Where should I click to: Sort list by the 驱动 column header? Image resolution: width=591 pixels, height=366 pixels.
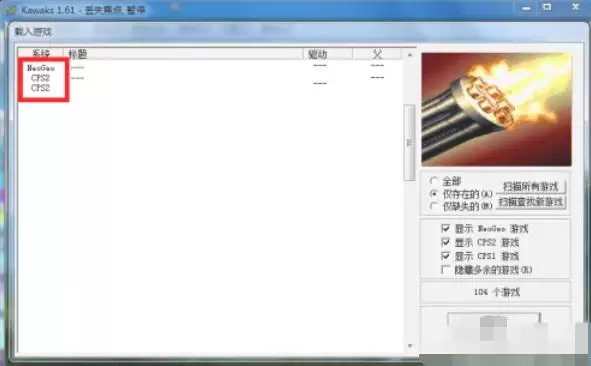tap(328, 54)
